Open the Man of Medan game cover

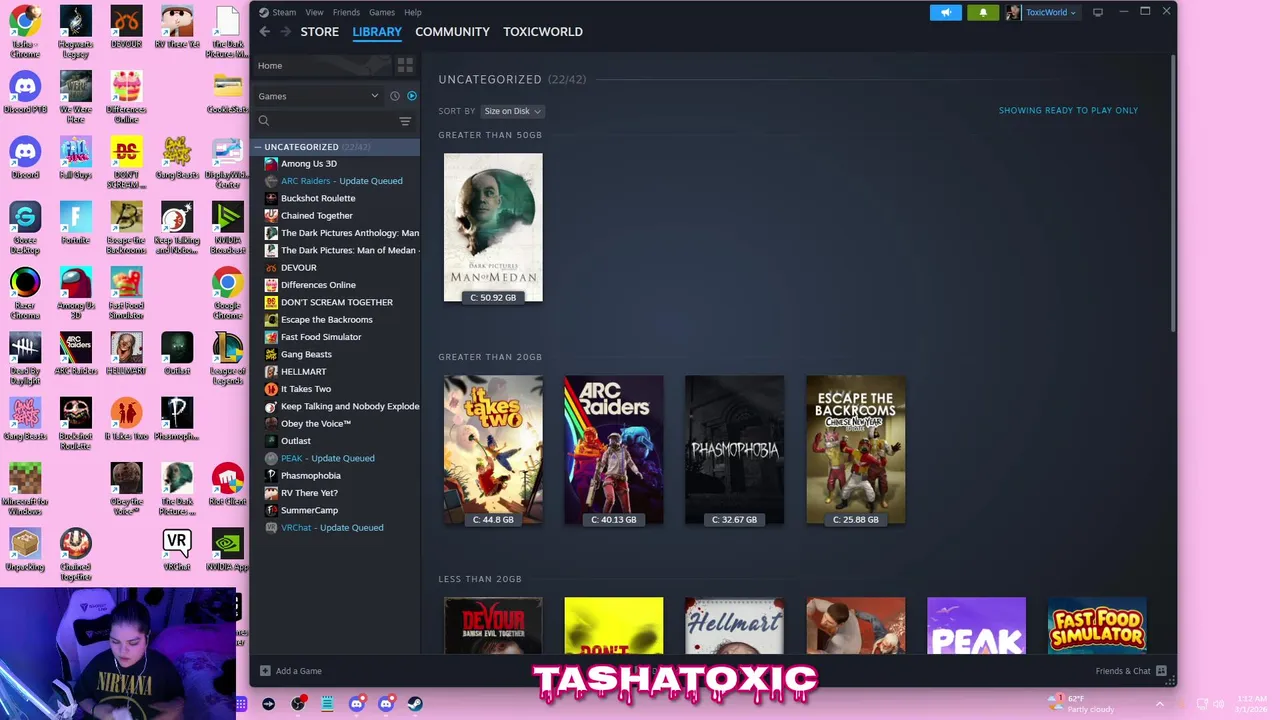(x=493, y=227)
